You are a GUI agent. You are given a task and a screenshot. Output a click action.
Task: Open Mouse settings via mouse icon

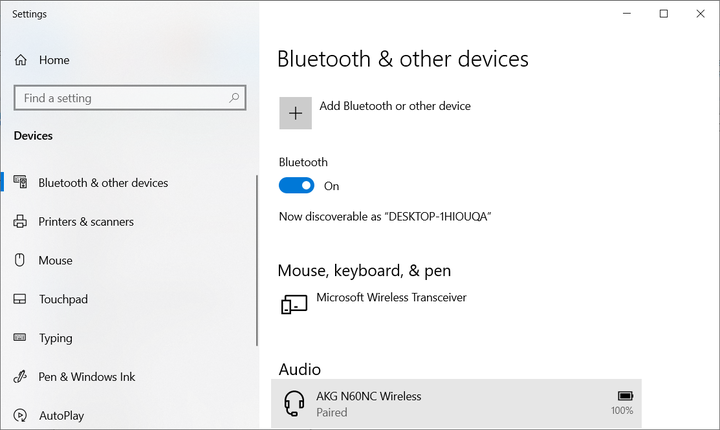pos(19,260)
